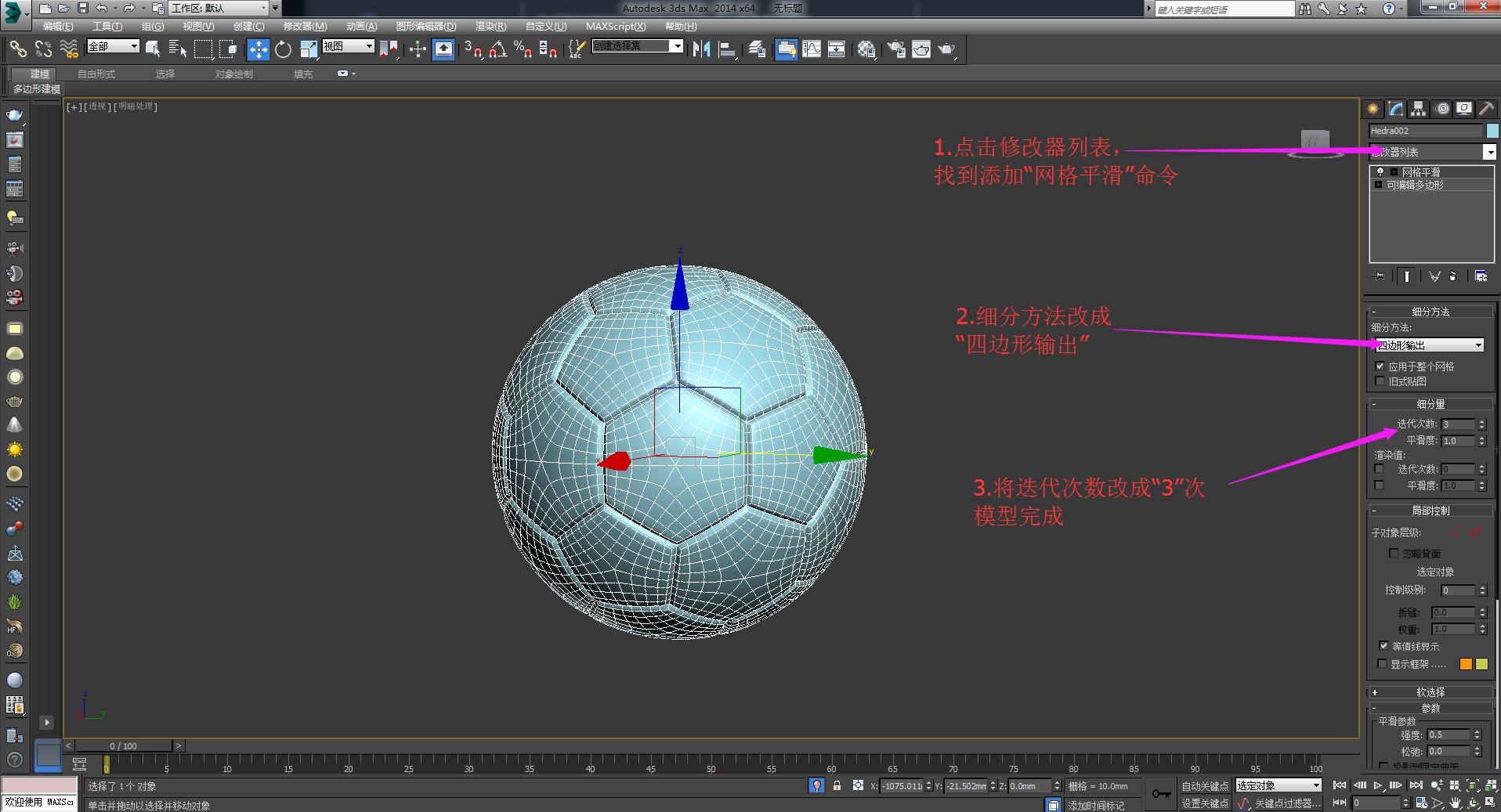Click the 自动关键点 button
The height and width of the screenshot is (812, 1501).
click(1206, 785)
